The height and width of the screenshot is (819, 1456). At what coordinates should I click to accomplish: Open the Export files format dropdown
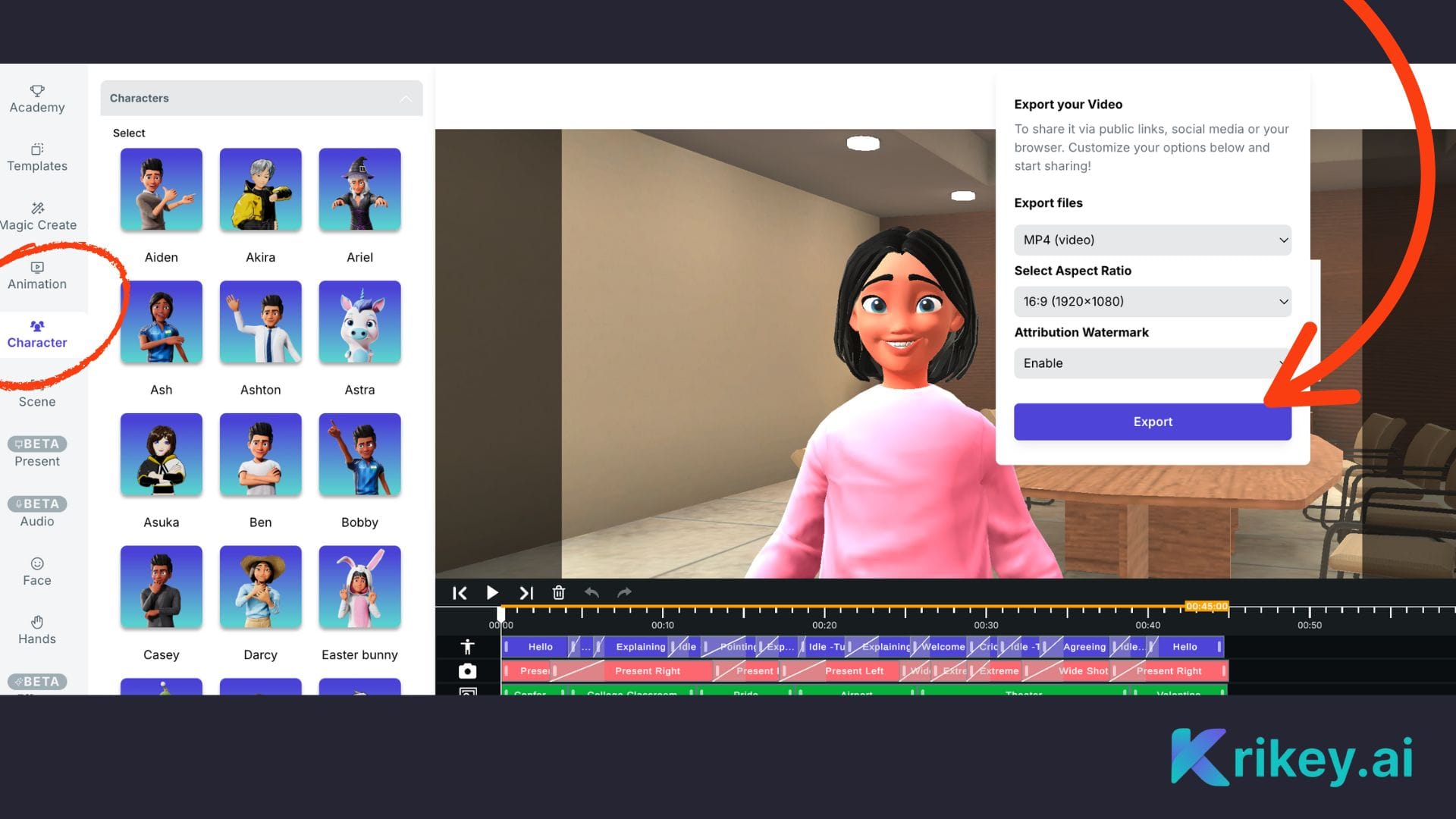click(1152, 240)
